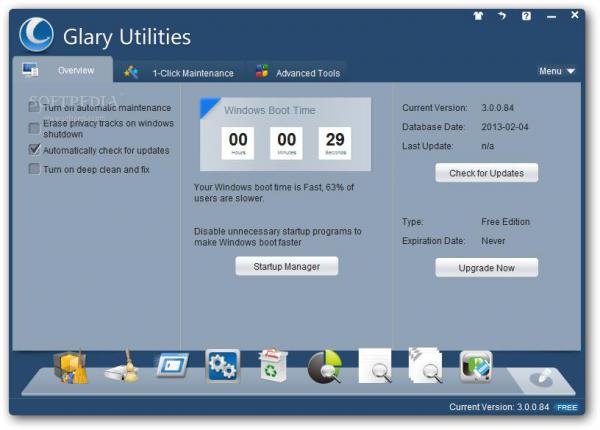600x430 pixels.
Task: Click the 29 seconds counter box
Action: pos(335,143)
